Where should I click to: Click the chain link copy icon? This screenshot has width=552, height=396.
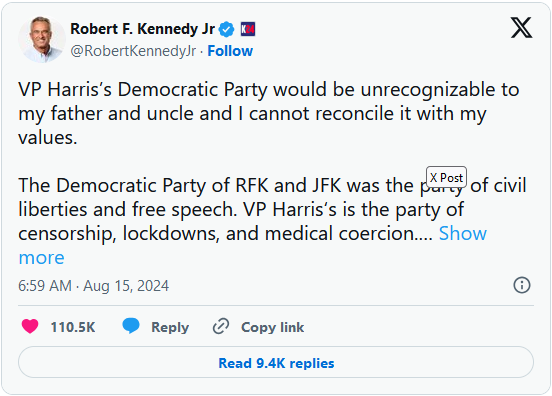tap(221, 326)
